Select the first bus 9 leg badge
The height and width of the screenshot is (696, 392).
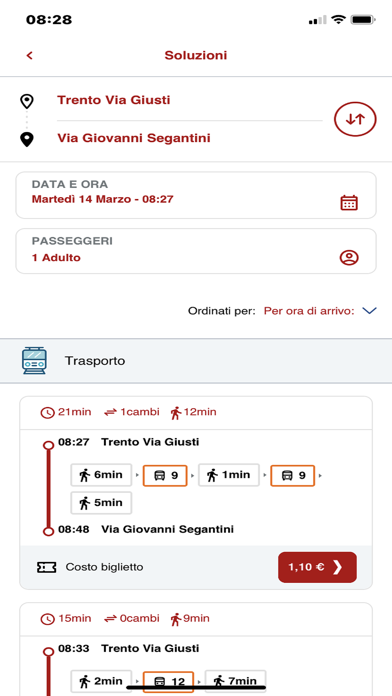(x=165, y=475)
